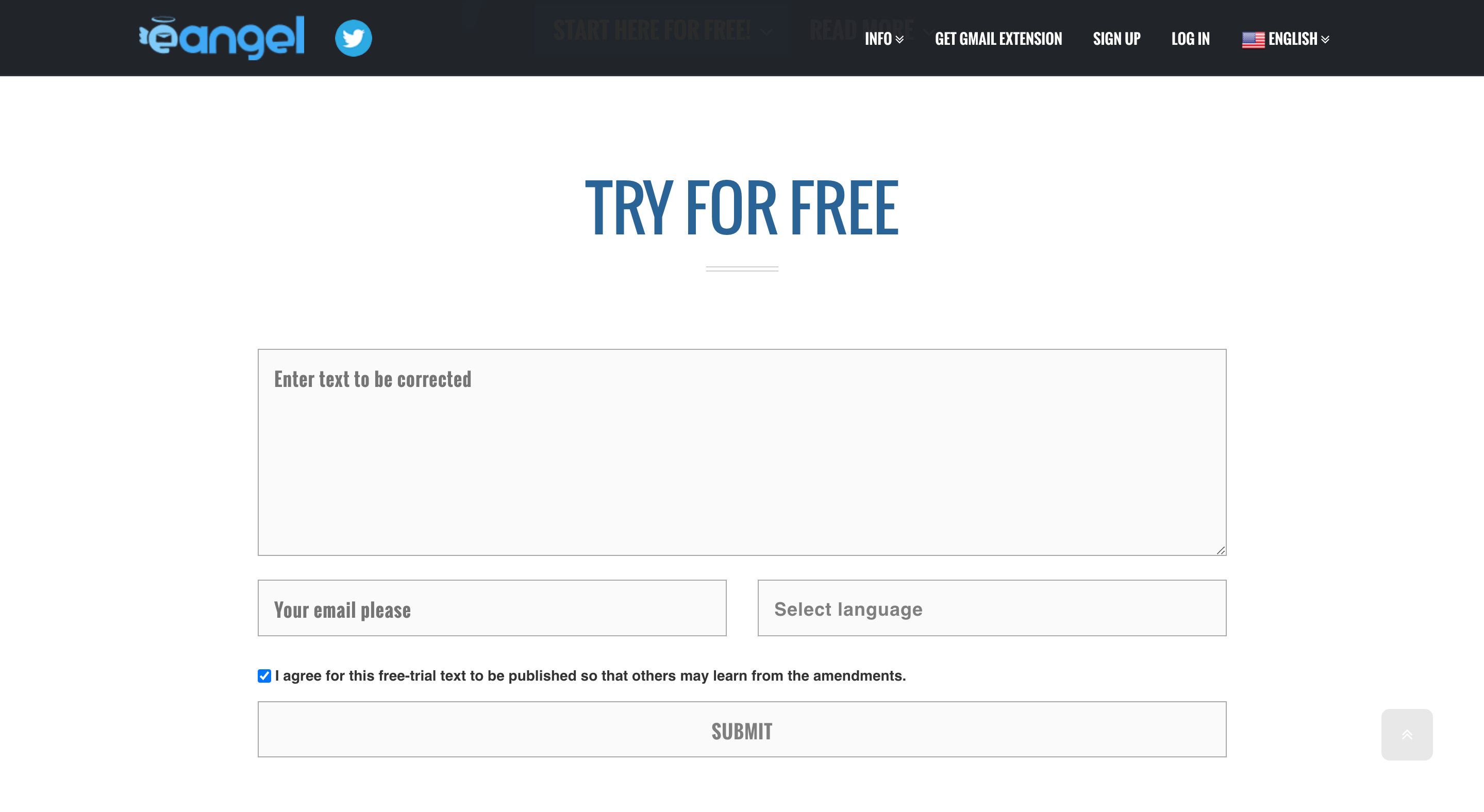Click the American flag language icon
Screen dimensions: 1484x812
[x=1252, y=39]
